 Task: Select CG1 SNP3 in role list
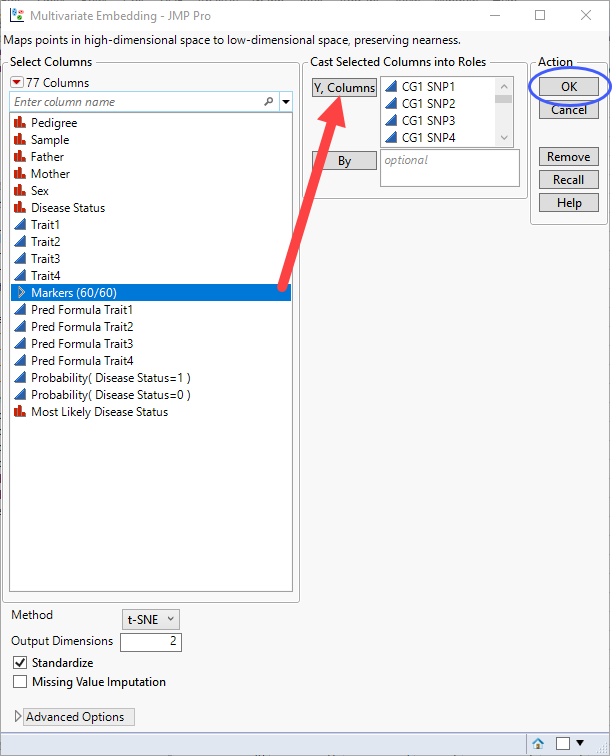click(x=438, y=121)
